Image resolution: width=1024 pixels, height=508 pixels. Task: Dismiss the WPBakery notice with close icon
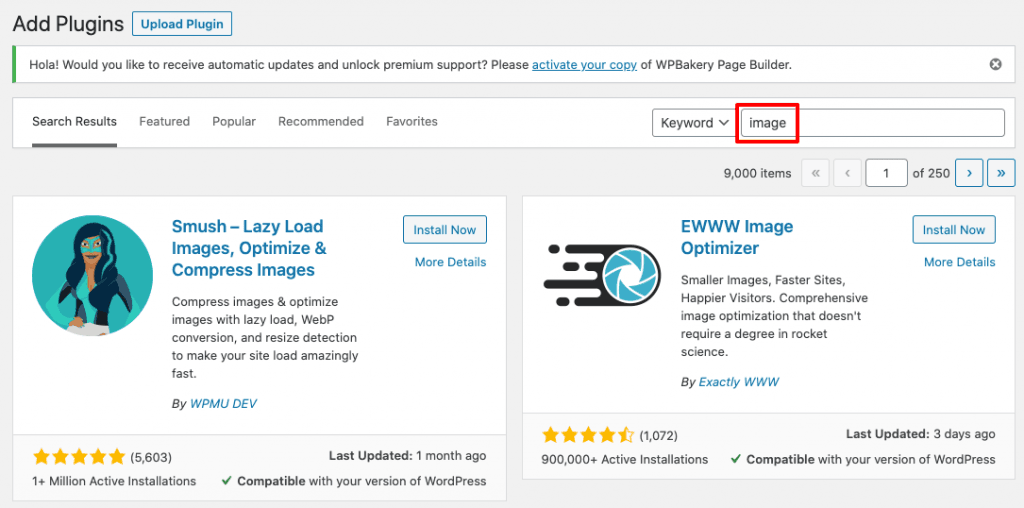[x=995, y=65]
